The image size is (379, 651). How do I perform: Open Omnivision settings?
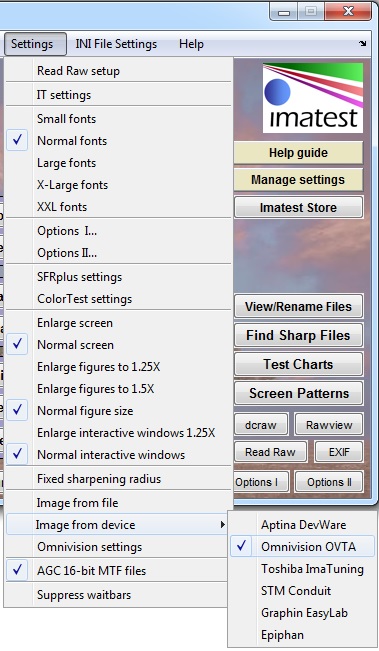[x=116, y=547]
